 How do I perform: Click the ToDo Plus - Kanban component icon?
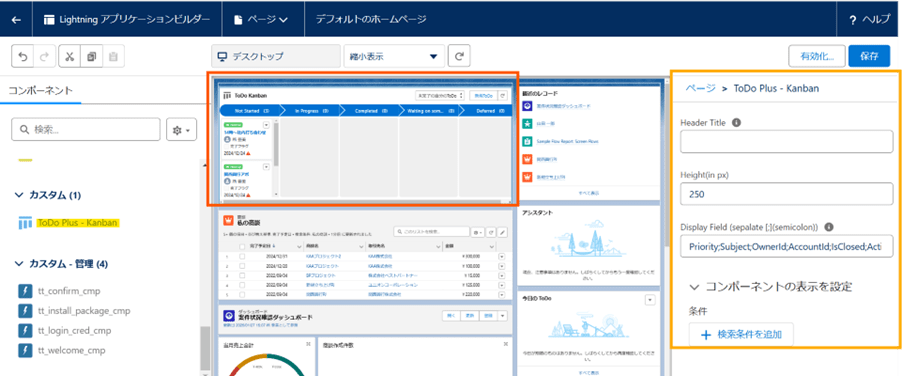(x=25, y=222)
